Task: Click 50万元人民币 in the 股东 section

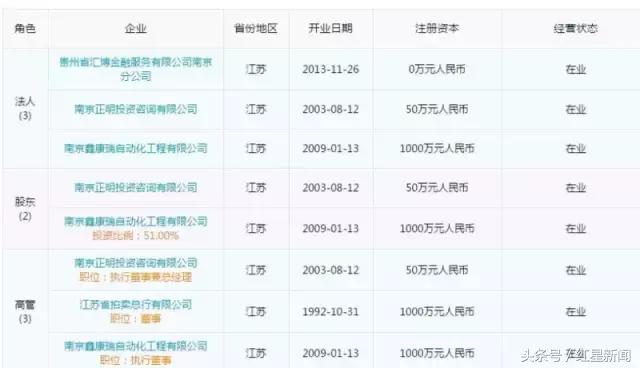Action: tap(437, 188)
